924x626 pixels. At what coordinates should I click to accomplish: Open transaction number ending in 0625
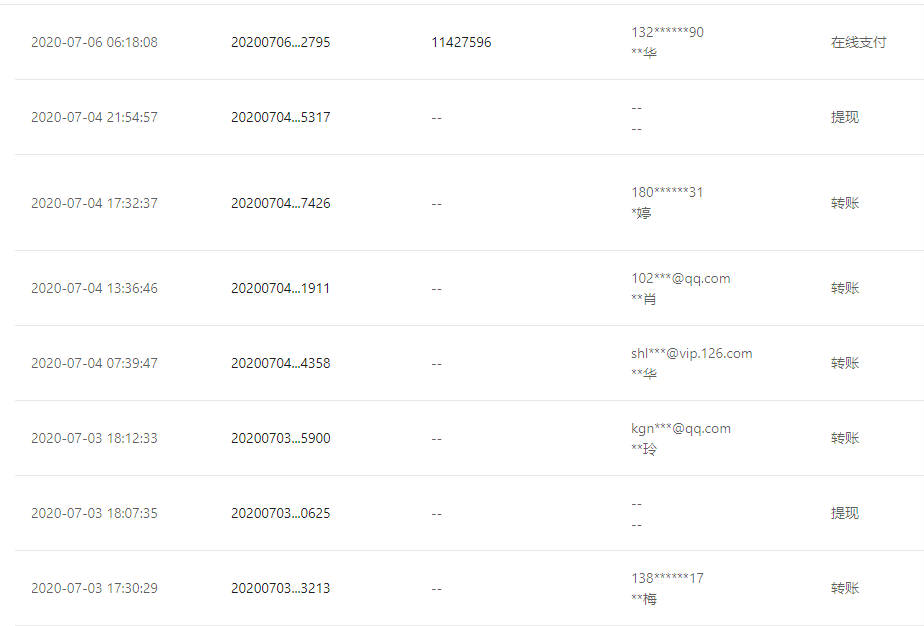tap(280, 513)
